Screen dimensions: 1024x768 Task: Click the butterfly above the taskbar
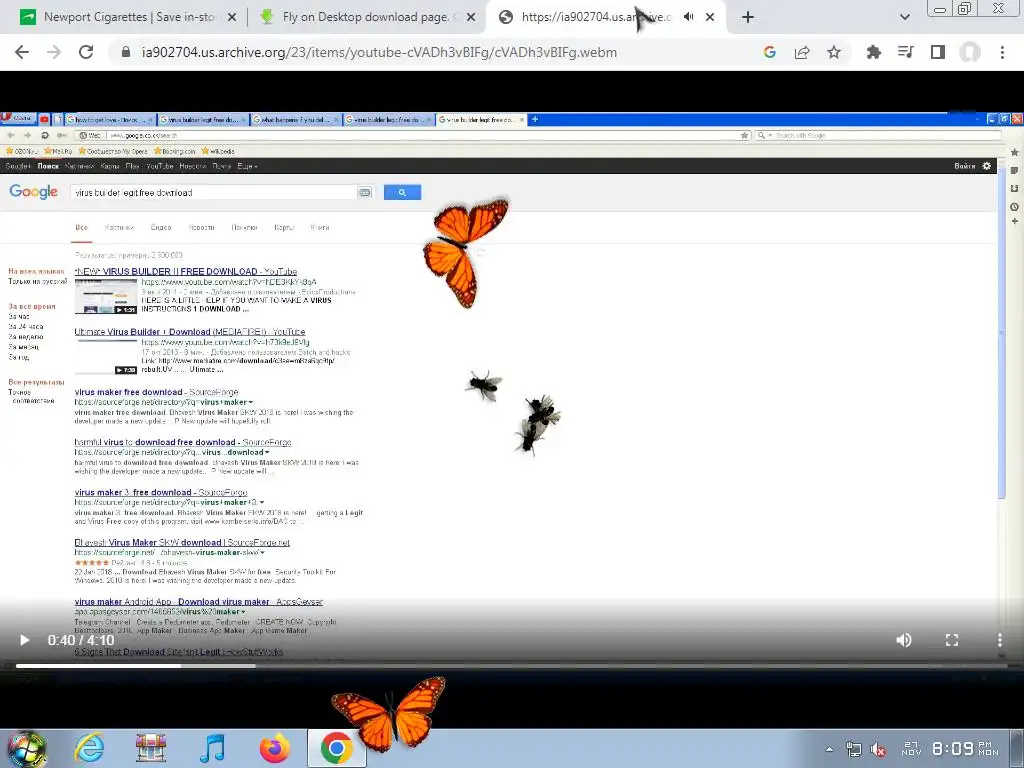pos(390,714)
